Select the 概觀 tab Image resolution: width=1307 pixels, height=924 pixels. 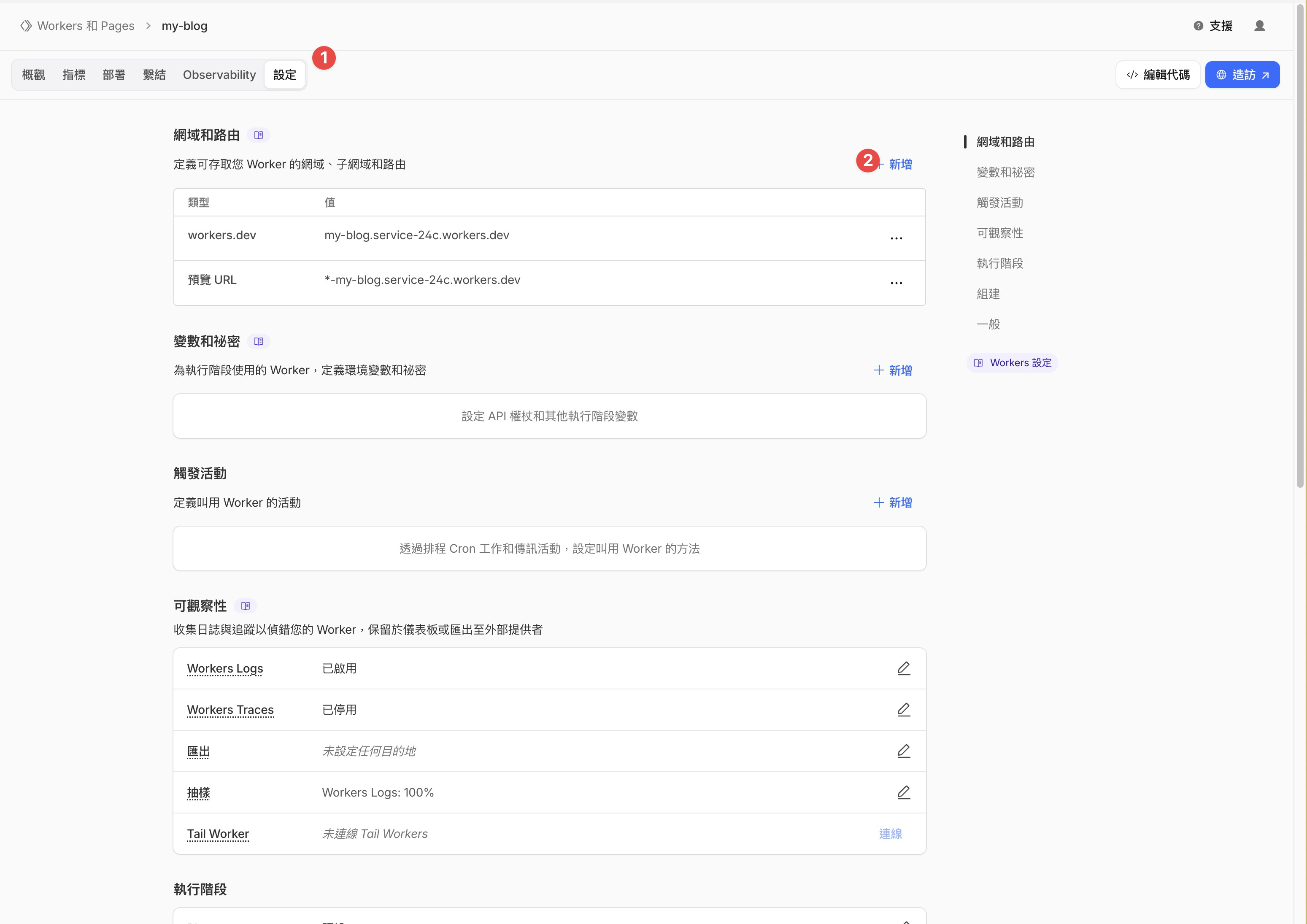pyautogui.click(x=34, y=75)
